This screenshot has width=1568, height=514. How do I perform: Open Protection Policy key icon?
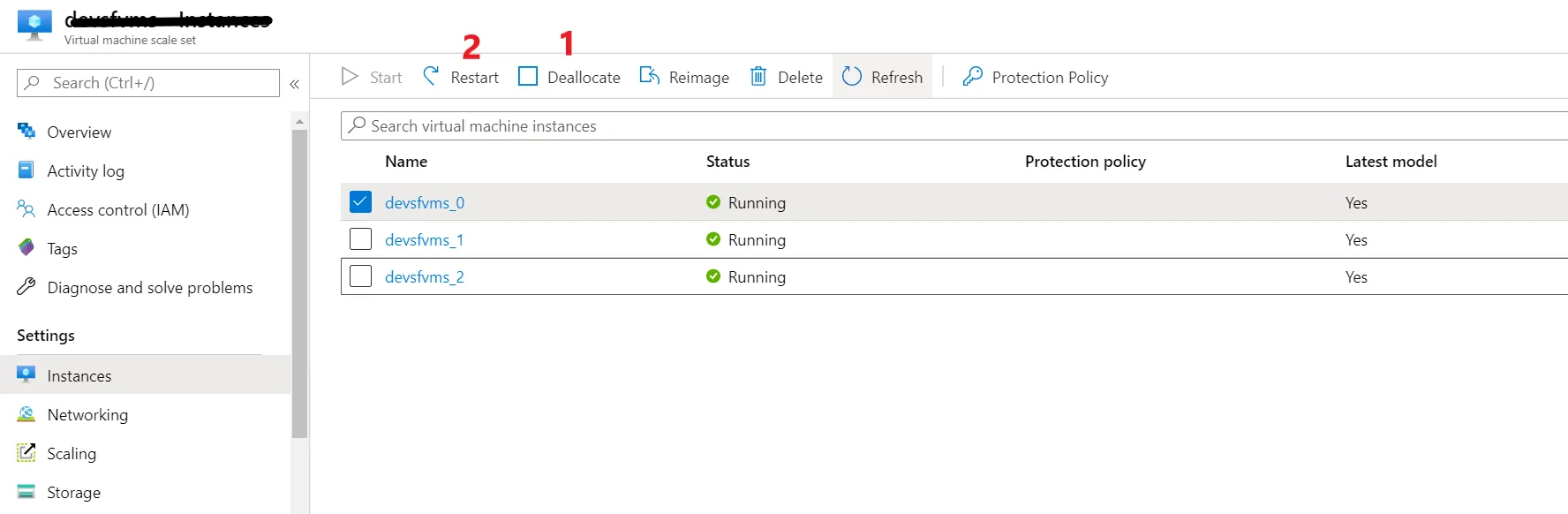(973, 77)
